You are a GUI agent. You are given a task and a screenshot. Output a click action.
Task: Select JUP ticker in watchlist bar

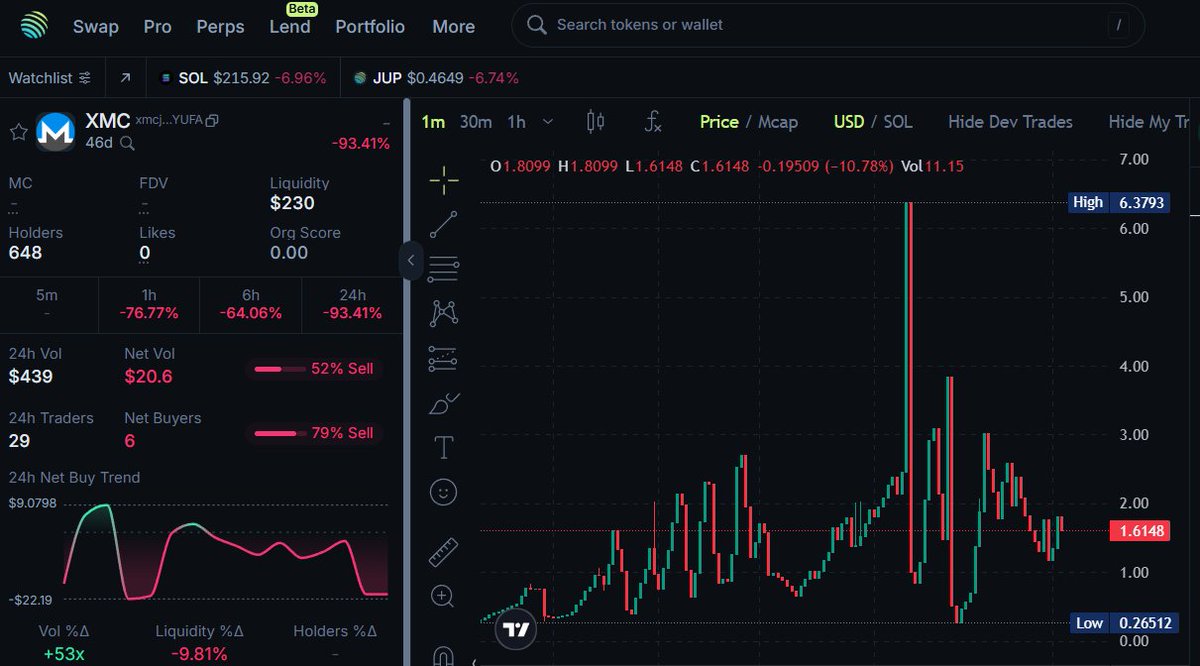[x=437, y=77]
